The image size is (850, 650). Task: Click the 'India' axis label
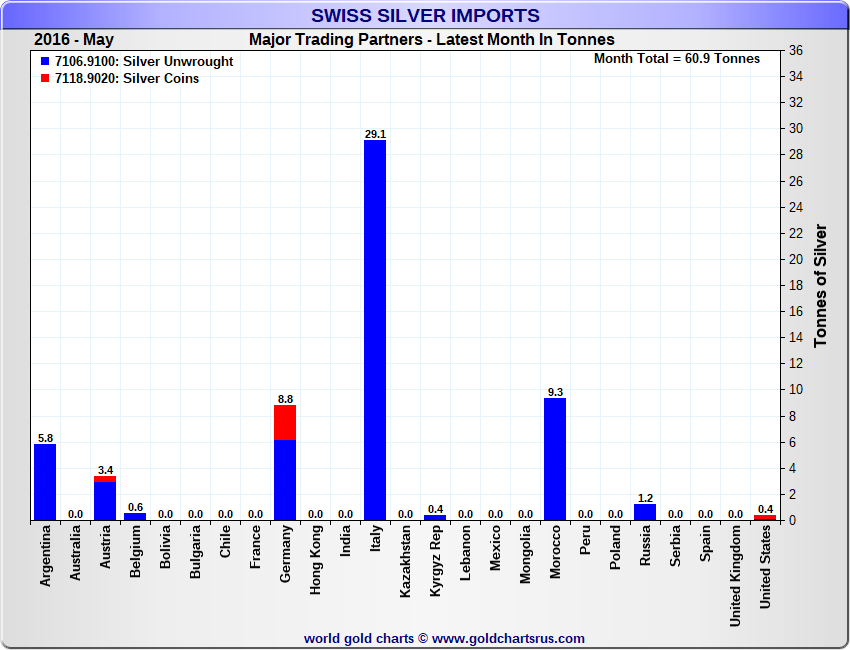pos(345,541)
